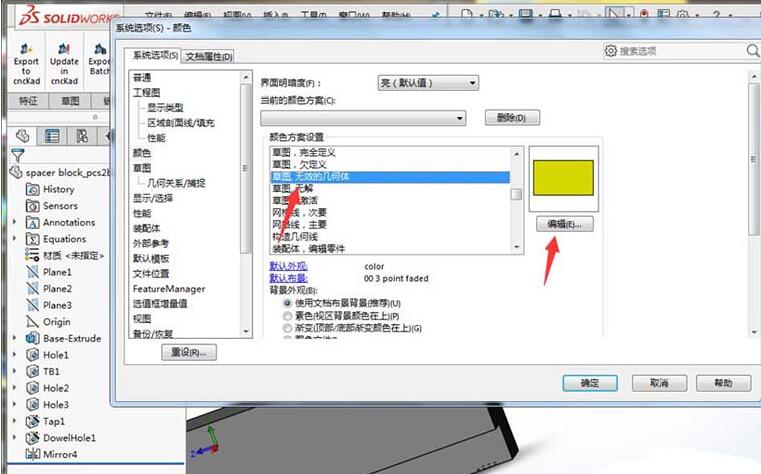Click the Tap1 feature icon
This screenshot has width=761, height=474.
33,421
